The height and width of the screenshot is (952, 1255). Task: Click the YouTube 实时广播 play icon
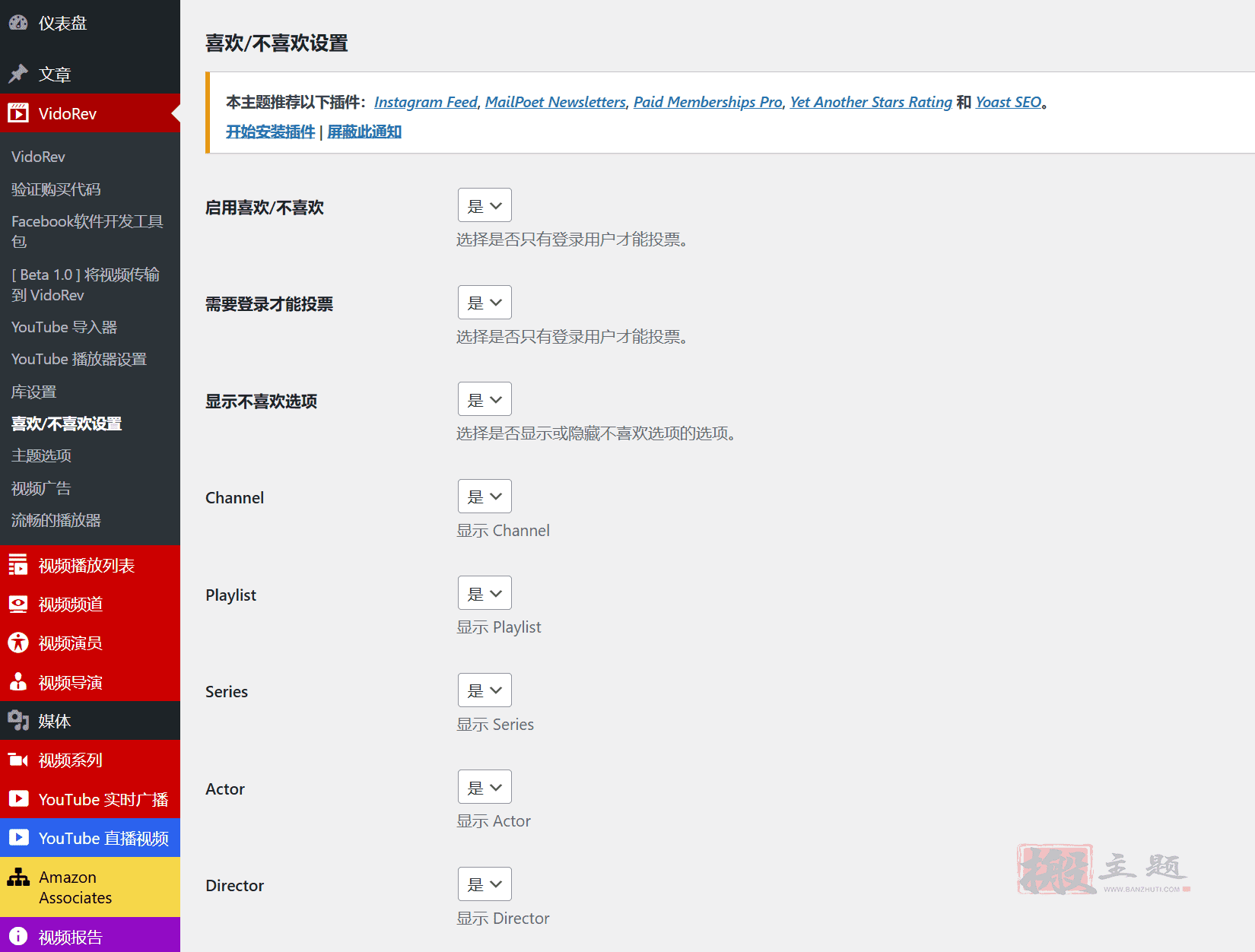click(x=18, y=798)
